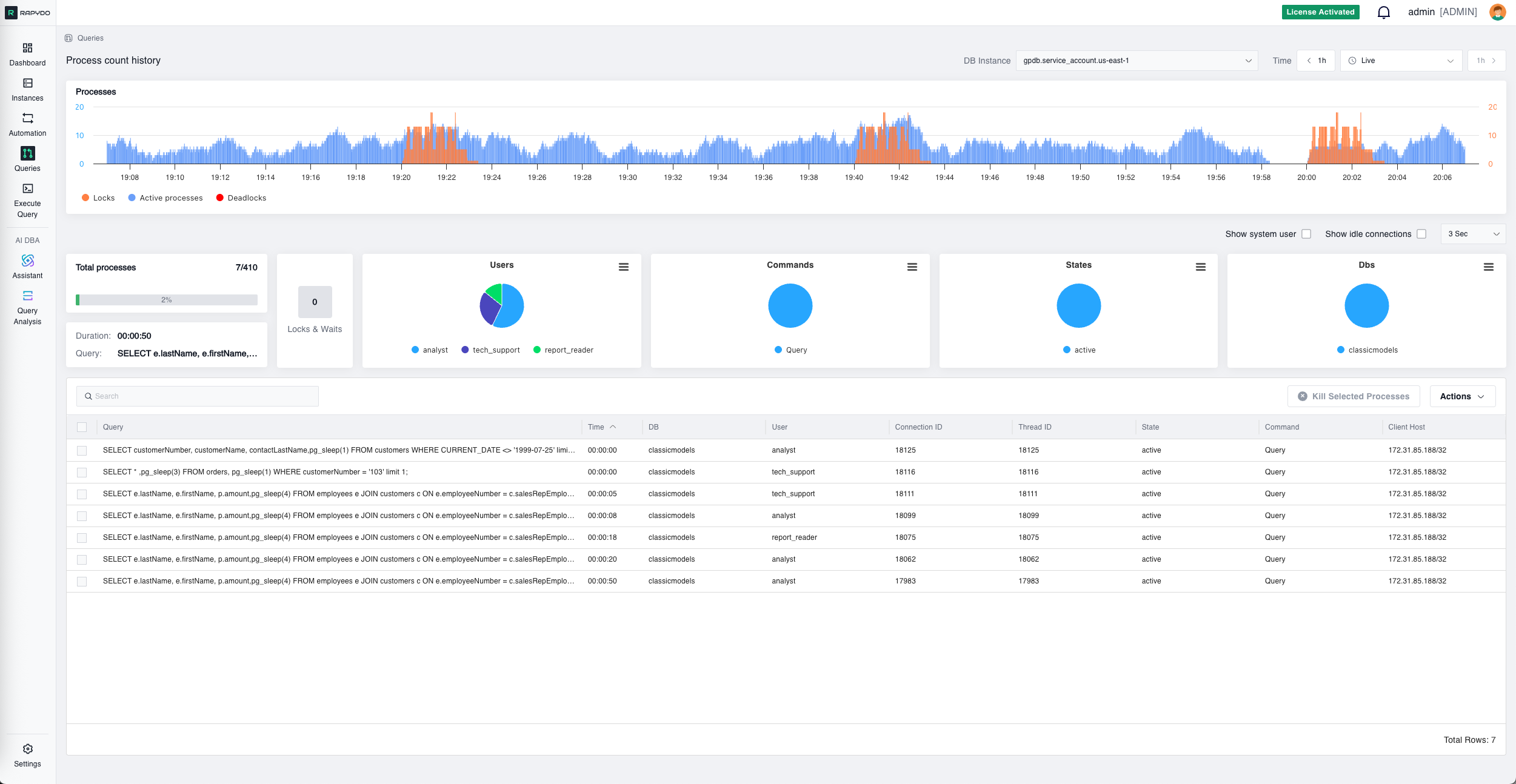Change the 3 Sec refresh interval
The height and width of the screenshot is (784, 1516).
1473,234
